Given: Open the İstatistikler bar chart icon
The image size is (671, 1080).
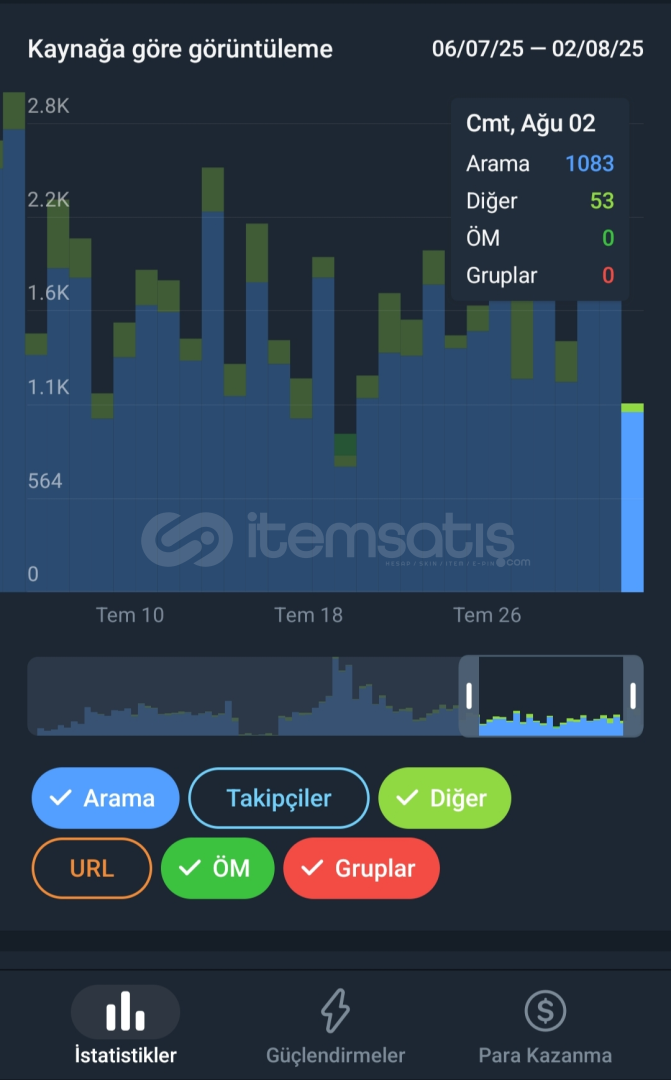Looking at the screenshot, I should pos(125,1011).
